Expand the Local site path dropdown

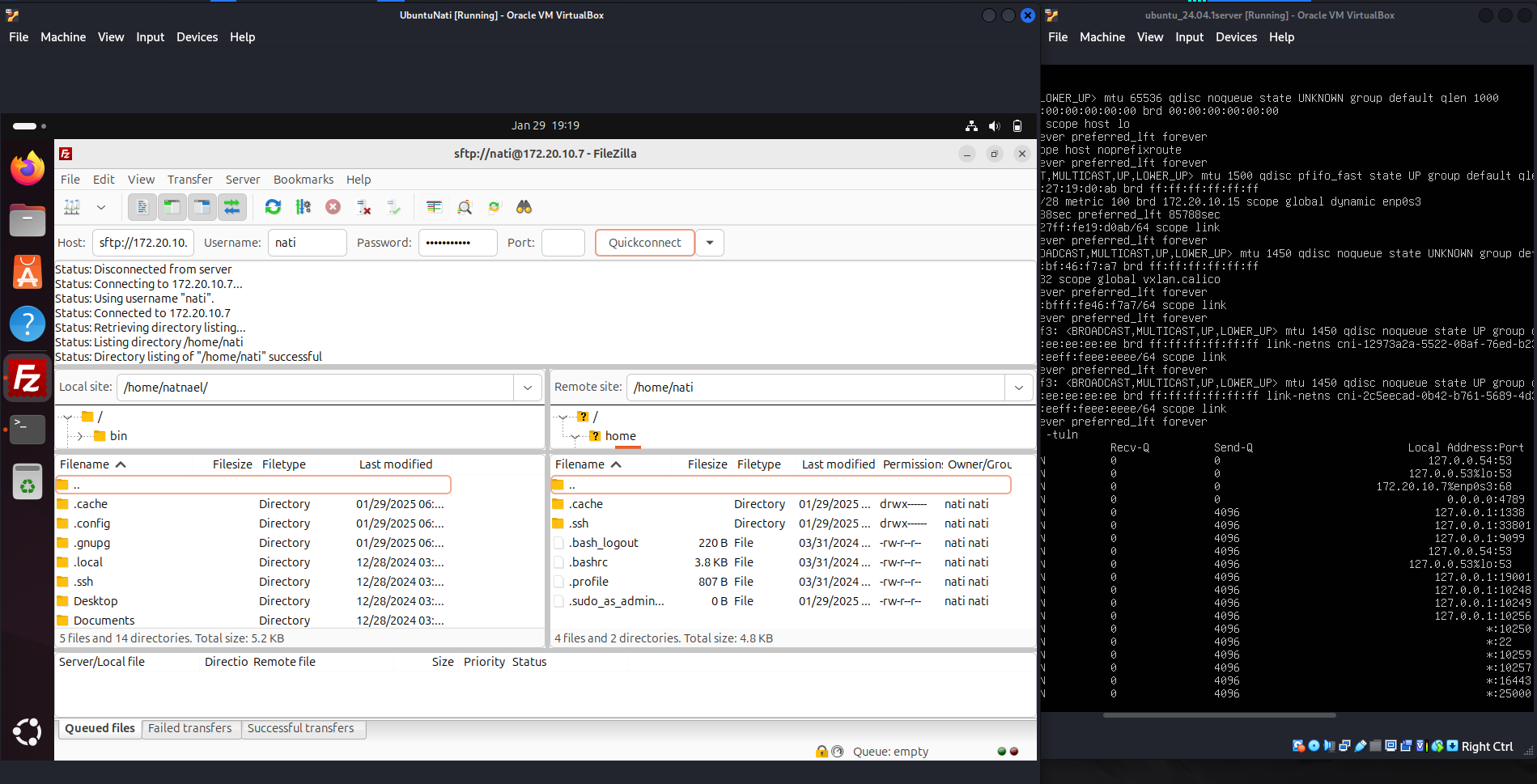coord(528,388)
